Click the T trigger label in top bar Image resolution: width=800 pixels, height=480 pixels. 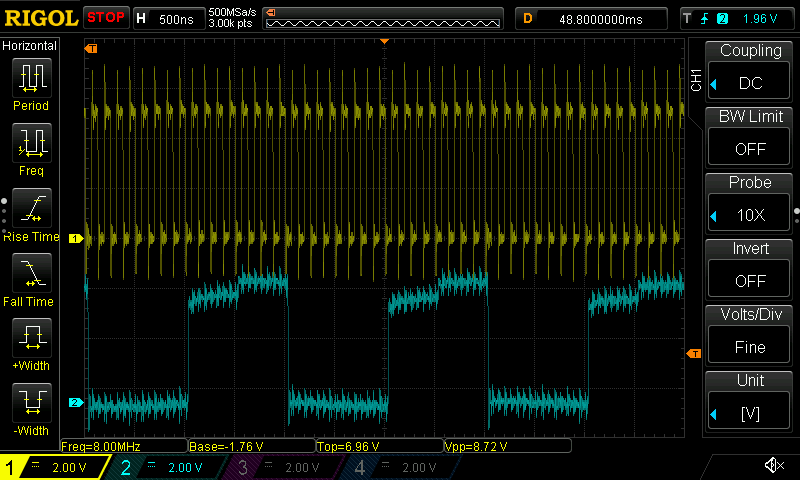[687, 19]
